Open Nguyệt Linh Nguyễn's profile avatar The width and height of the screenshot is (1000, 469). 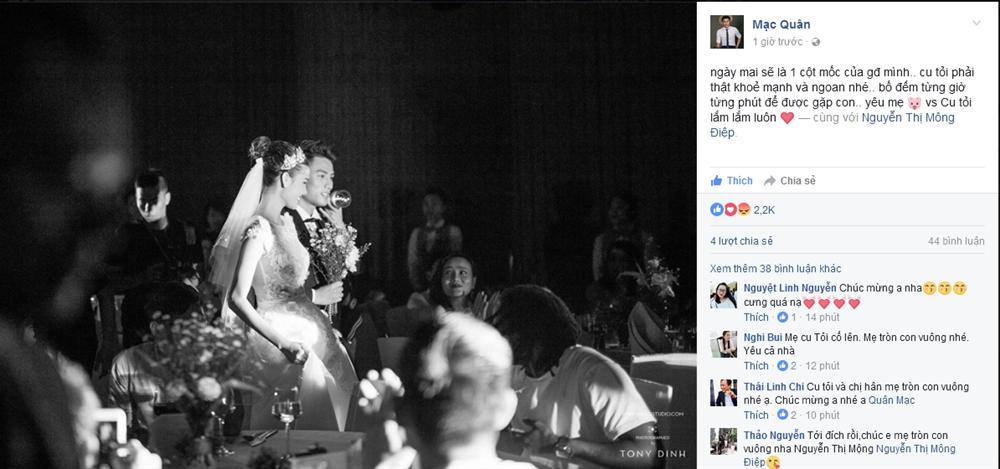pyautogui.click(x=724, y=295)
